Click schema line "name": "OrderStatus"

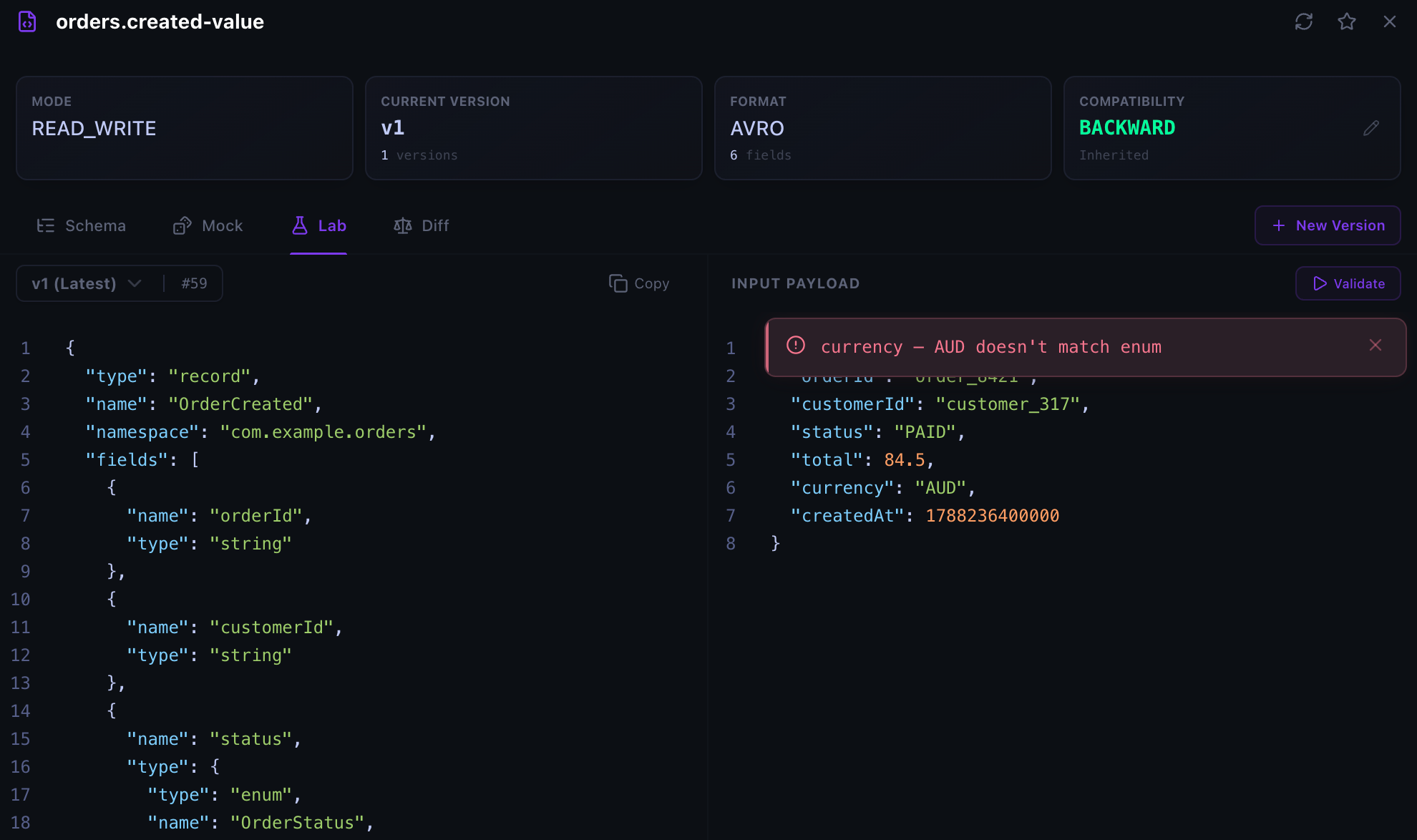click(x=260, y=823)
